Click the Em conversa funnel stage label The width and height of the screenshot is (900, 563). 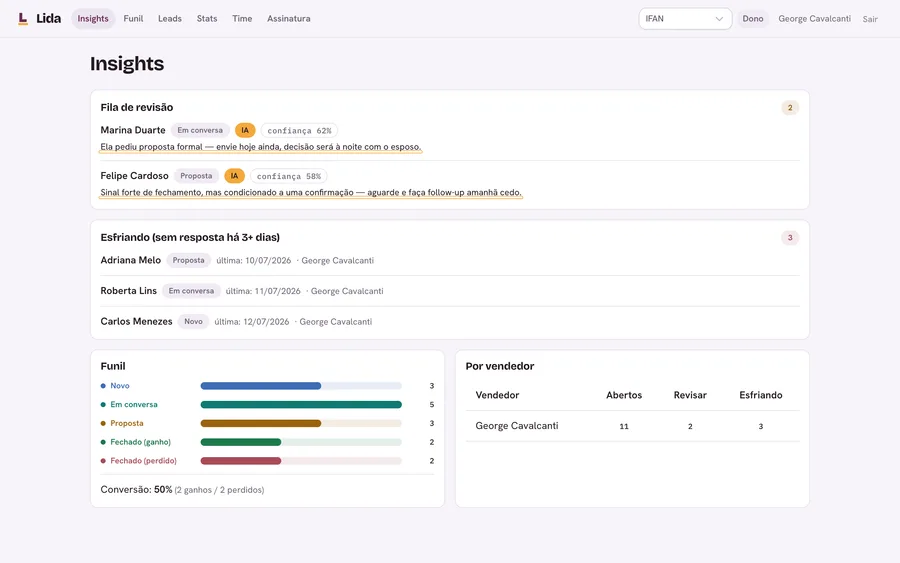(134, 405)
